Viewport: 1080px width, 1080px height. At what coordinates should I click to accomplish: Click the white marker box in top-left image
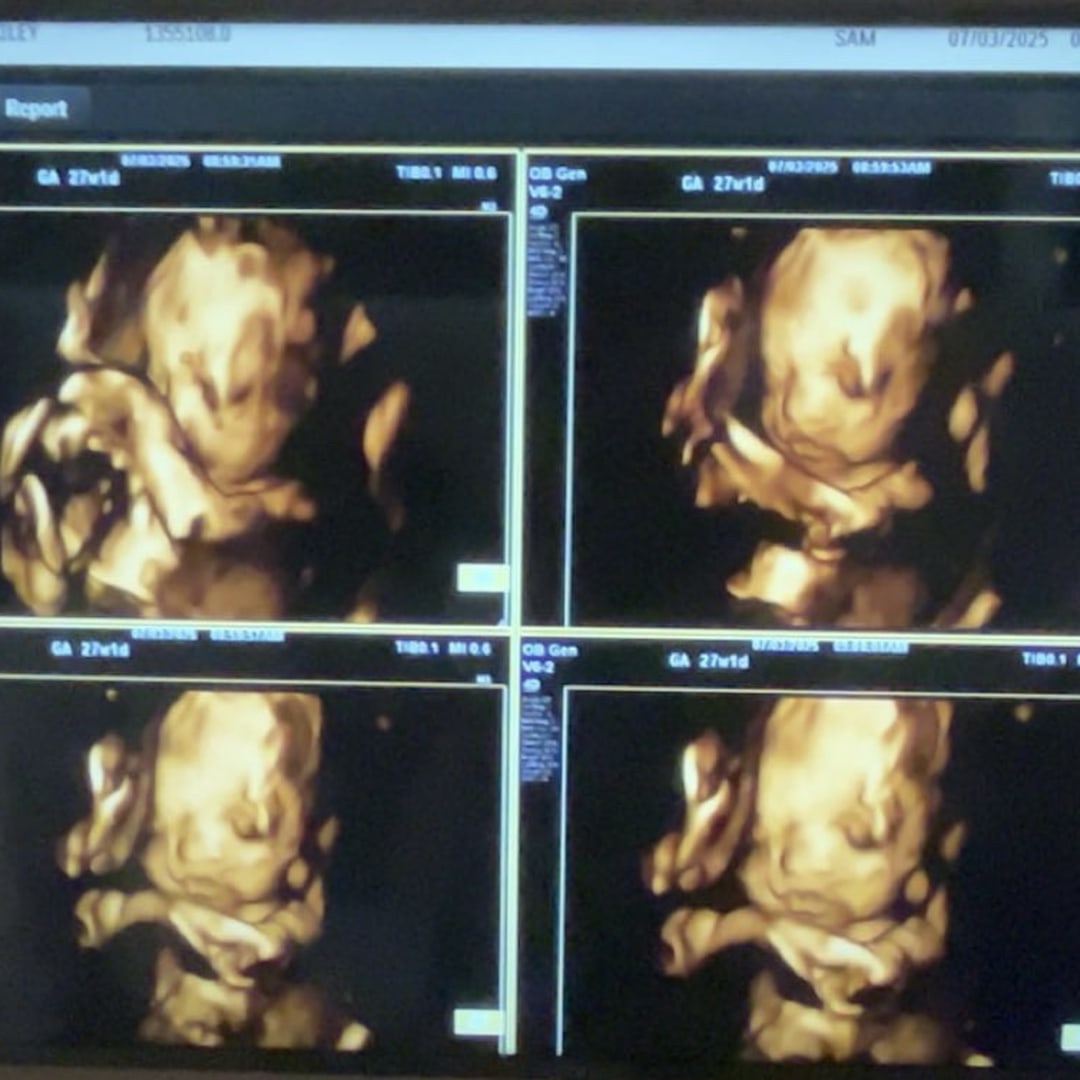point(482,577)
